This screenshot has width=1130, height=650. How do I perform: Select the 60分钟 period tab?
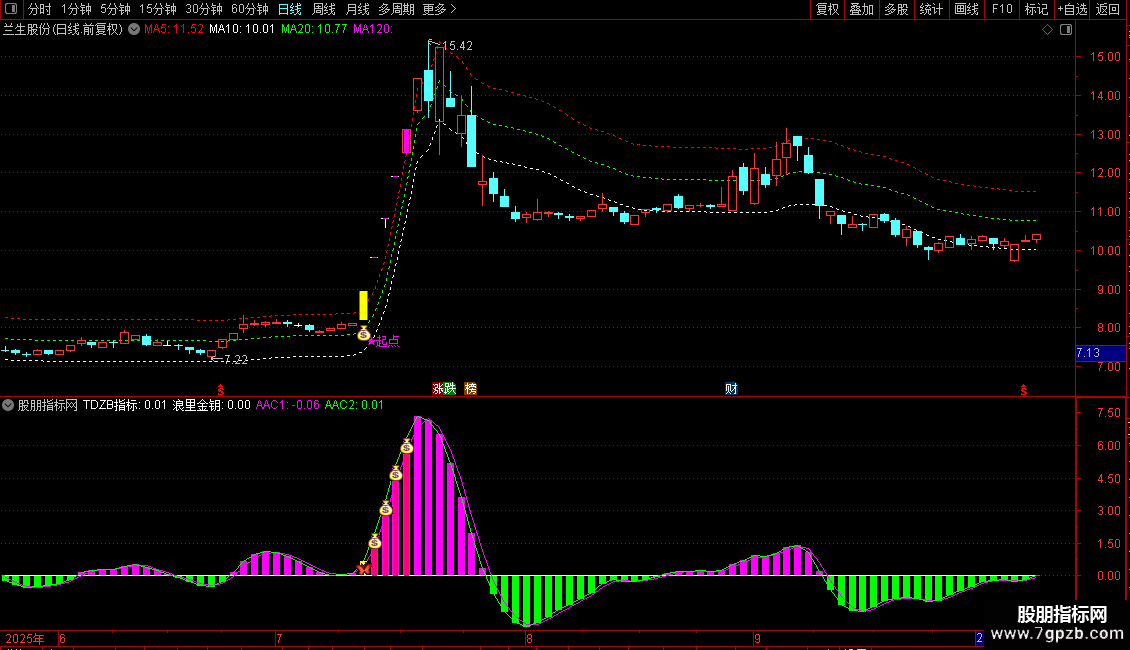click(250, 10)
